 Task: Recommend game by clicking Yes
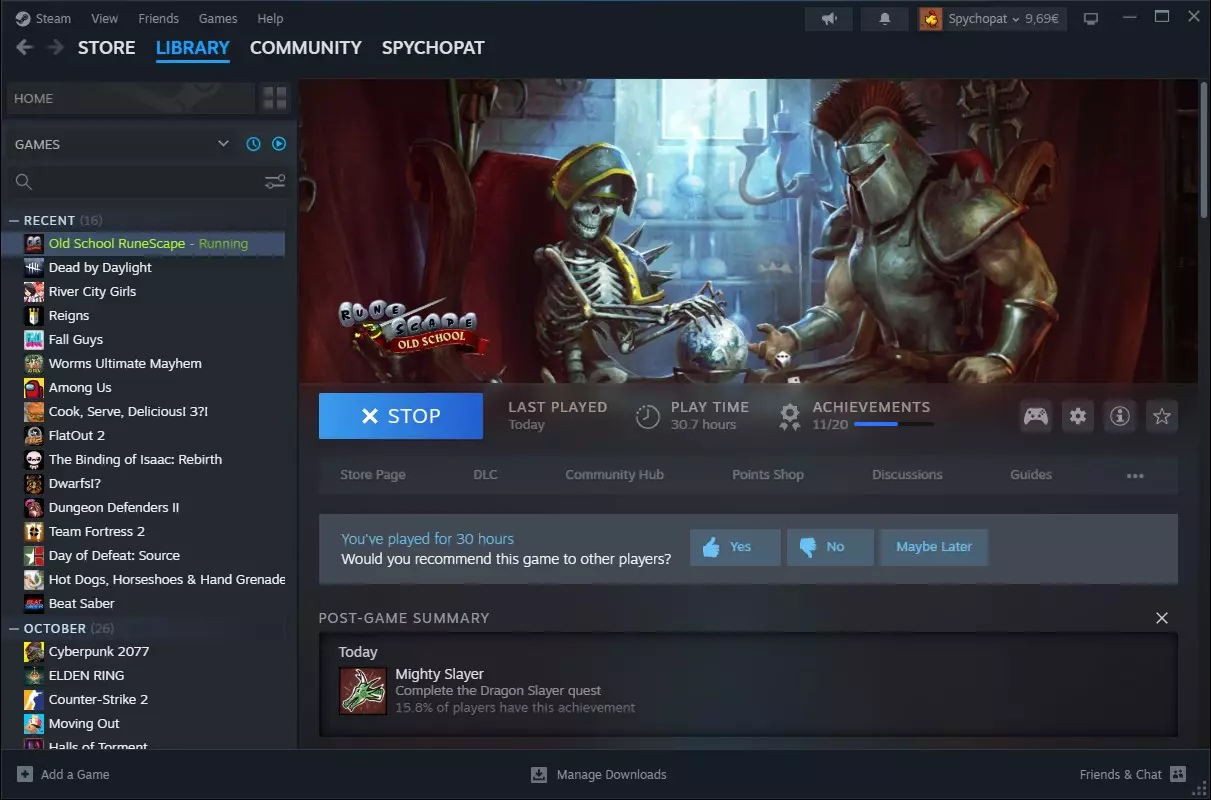tap(735, 547)
